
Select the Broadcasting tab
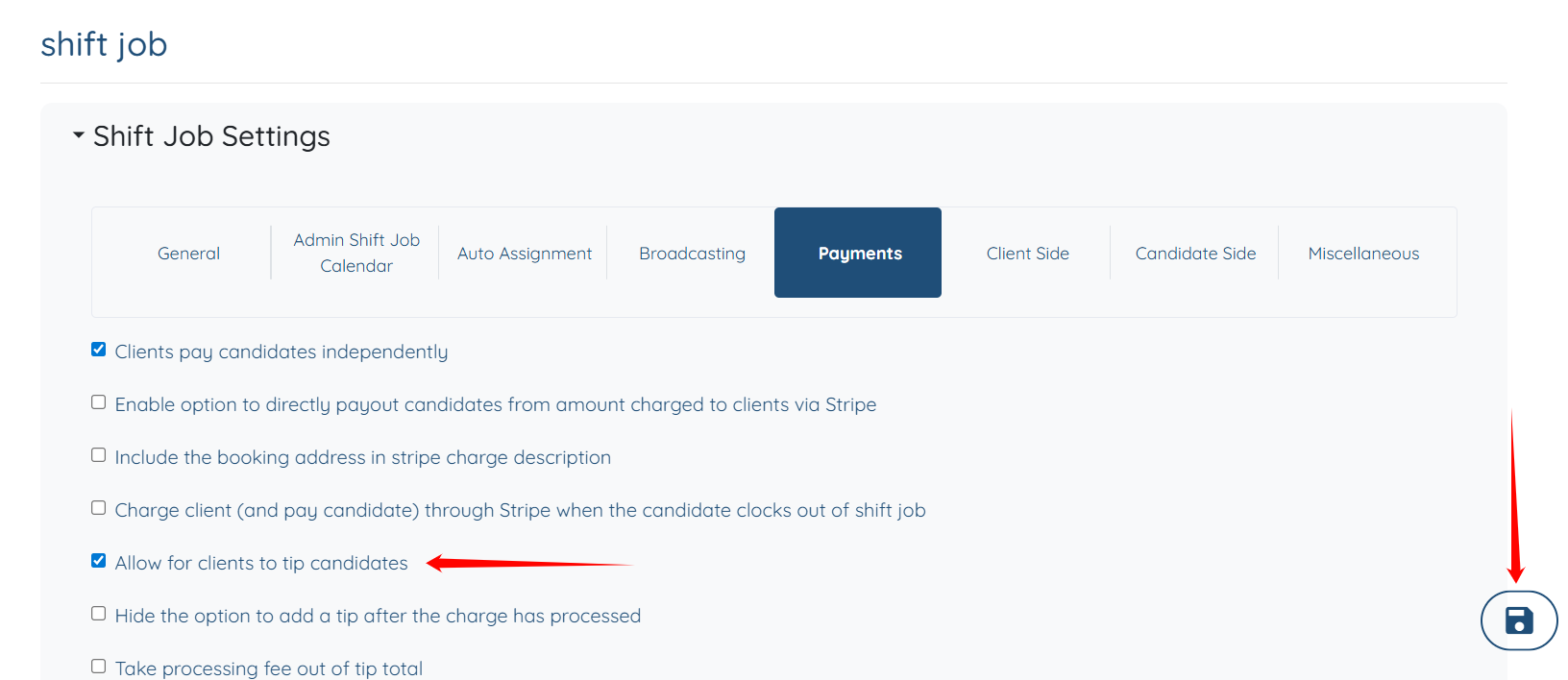pyautogui.click(x=692, y=254)
